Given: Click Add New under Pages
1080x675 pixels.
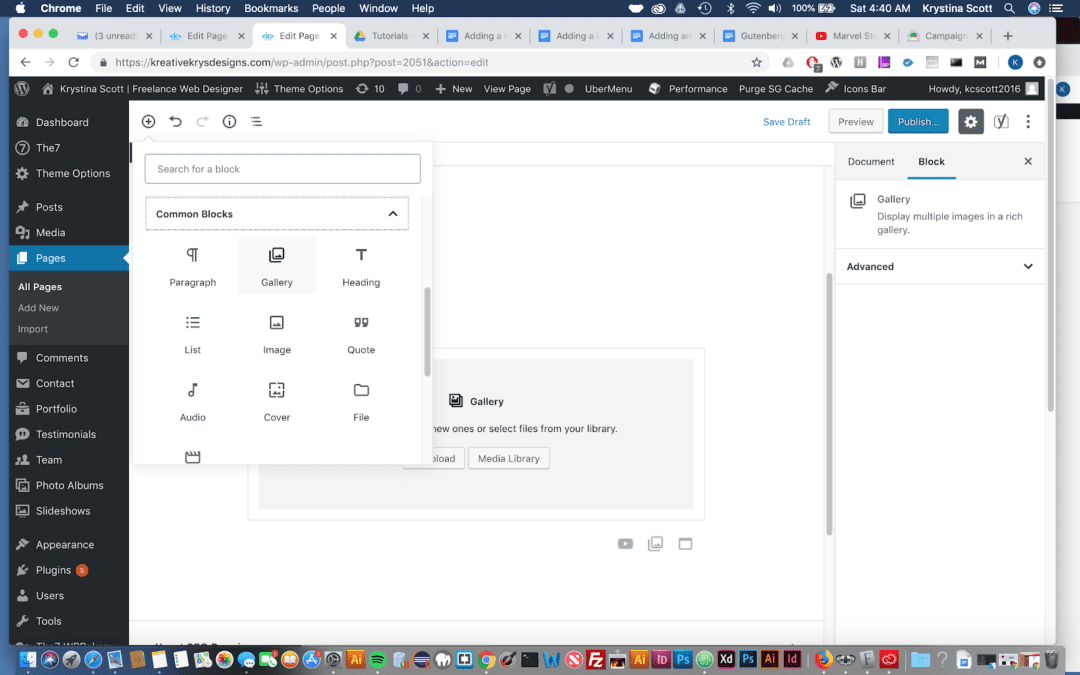Looking at the screenshot, I should [39, 308].
